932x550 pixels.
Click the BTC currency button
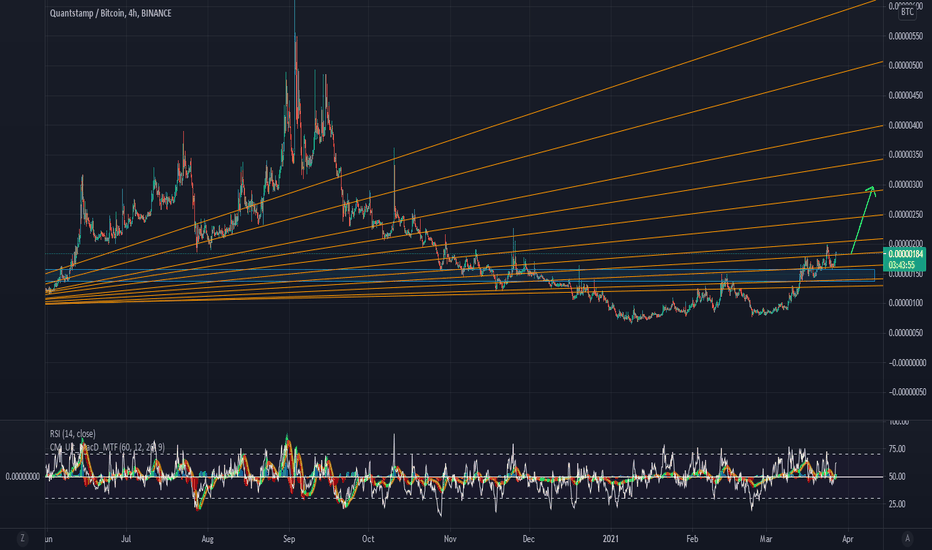coord(907,12)
